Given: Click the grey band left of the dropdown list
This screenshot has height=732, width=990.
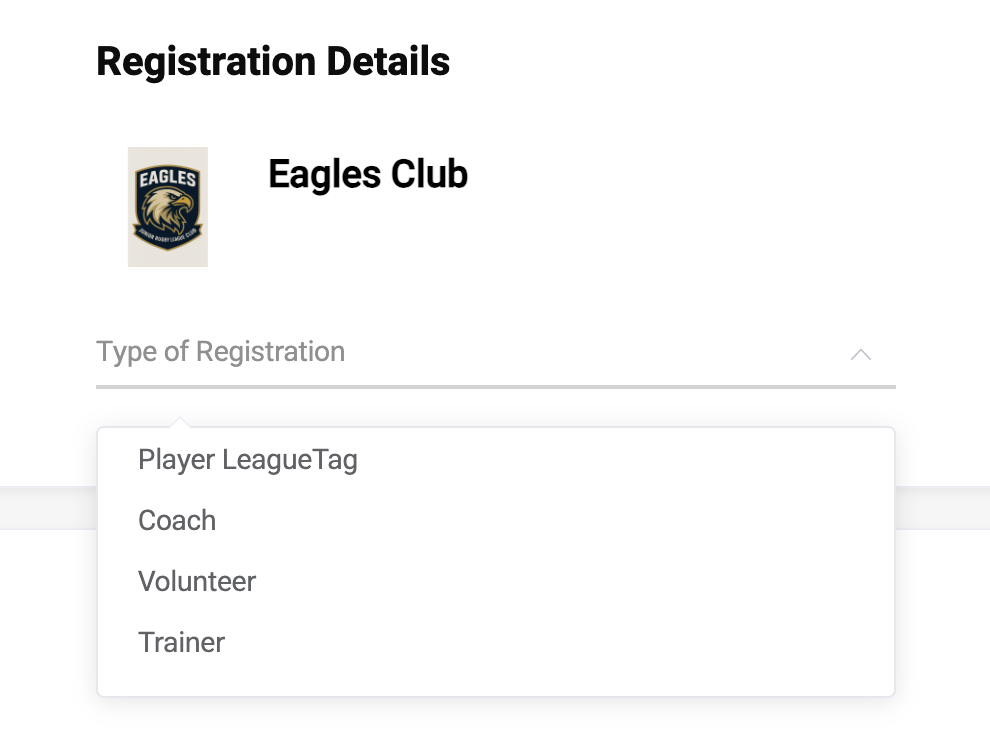Looking at the screenshot, I should pos(48,508).
